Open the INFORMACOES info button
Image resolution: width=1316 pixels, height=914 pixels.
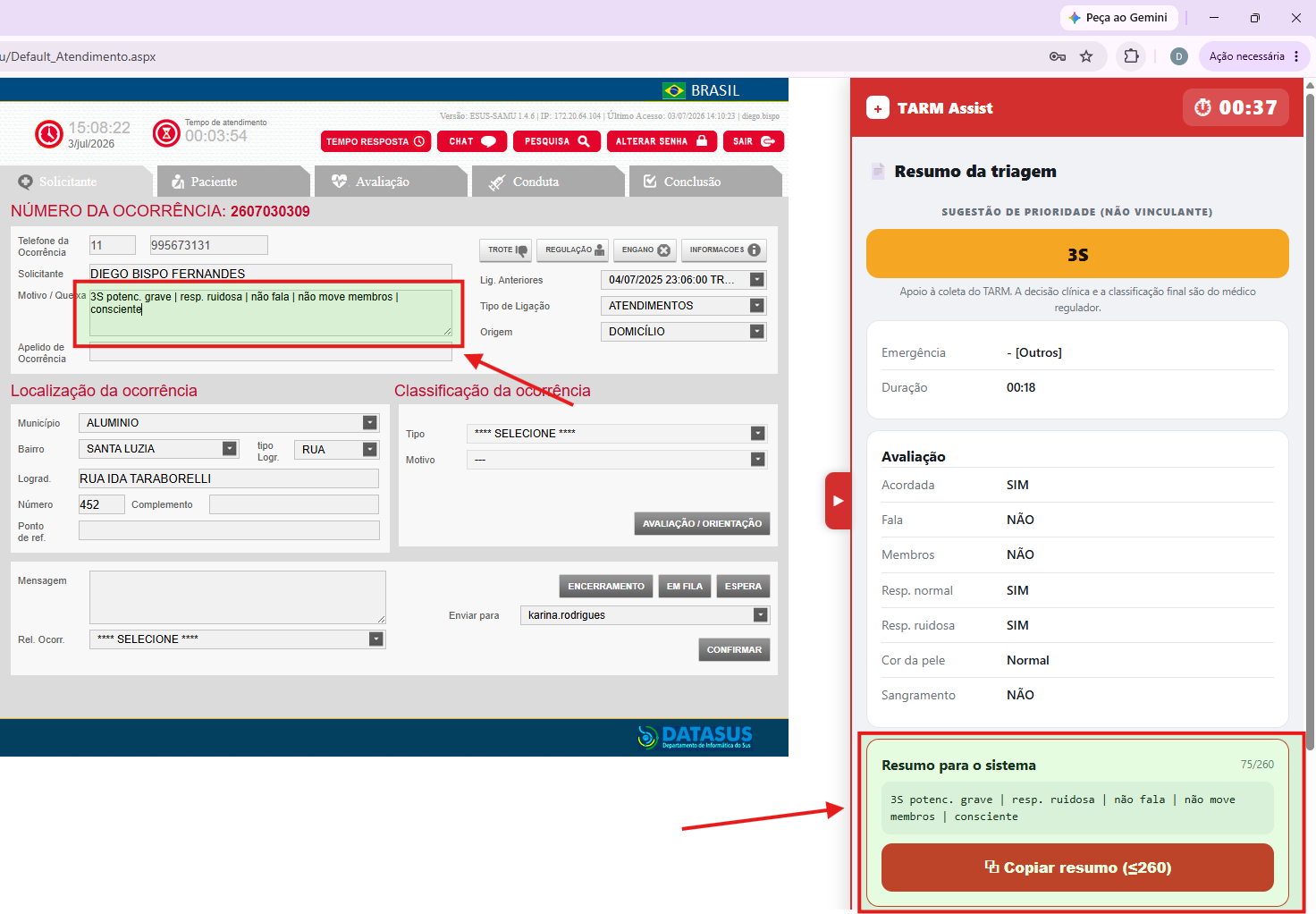point(723,250)
